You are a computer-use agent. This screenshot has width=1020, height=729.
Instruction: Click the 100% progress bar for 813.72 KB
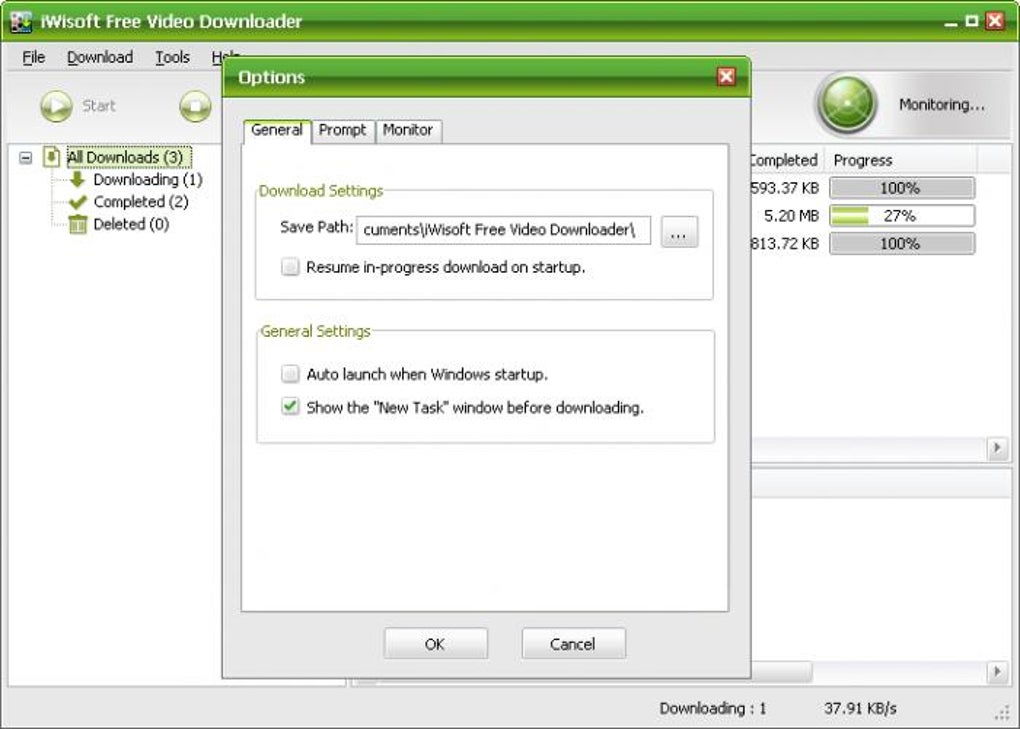(x=902, y=244)
